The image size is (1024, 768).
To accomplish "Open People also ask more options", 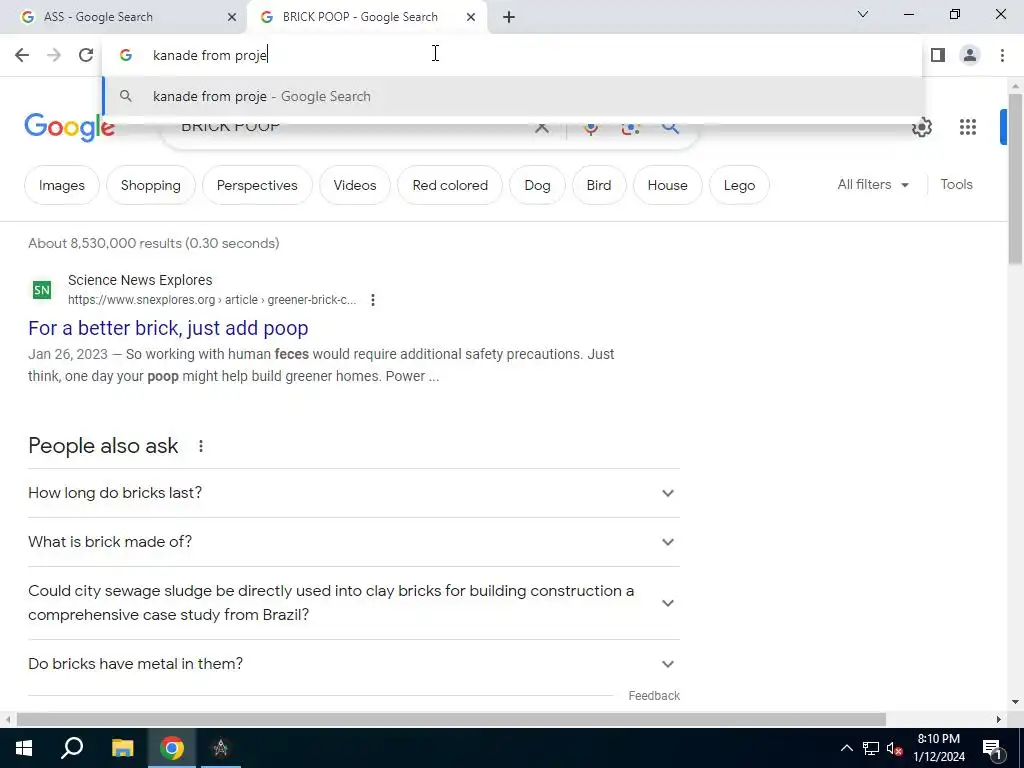I will pyautogui.click(x=200, y=446).
